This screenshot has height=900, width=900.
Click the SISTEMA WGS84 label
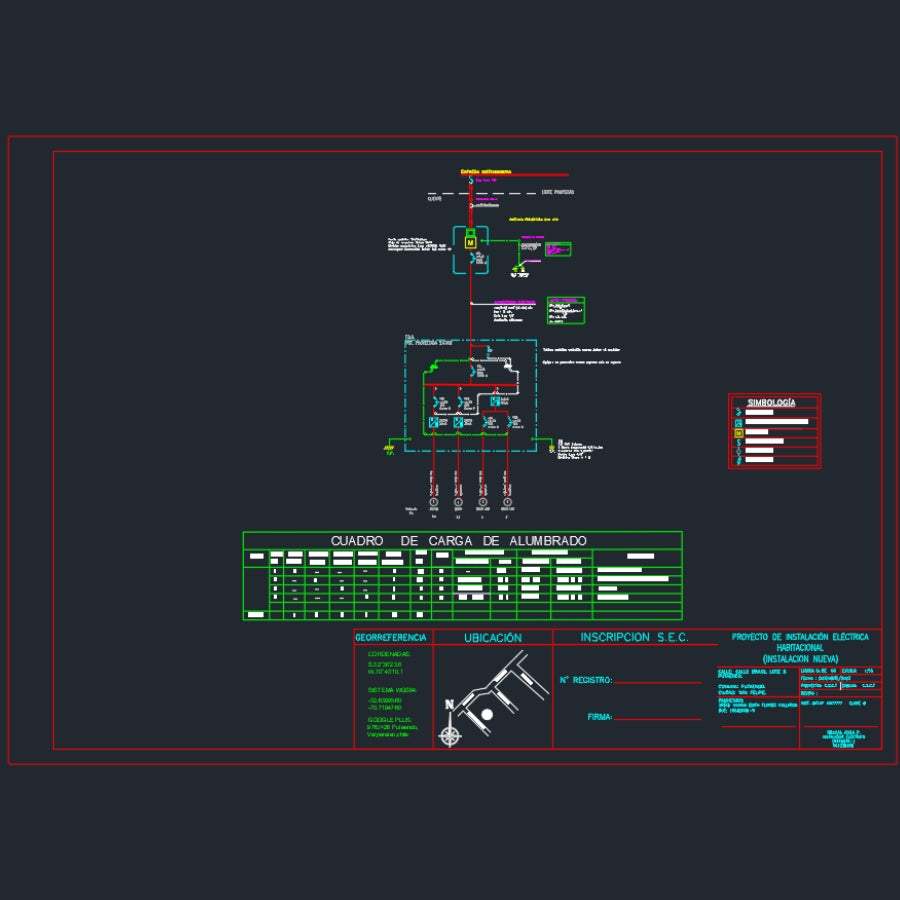click(391, 690)
